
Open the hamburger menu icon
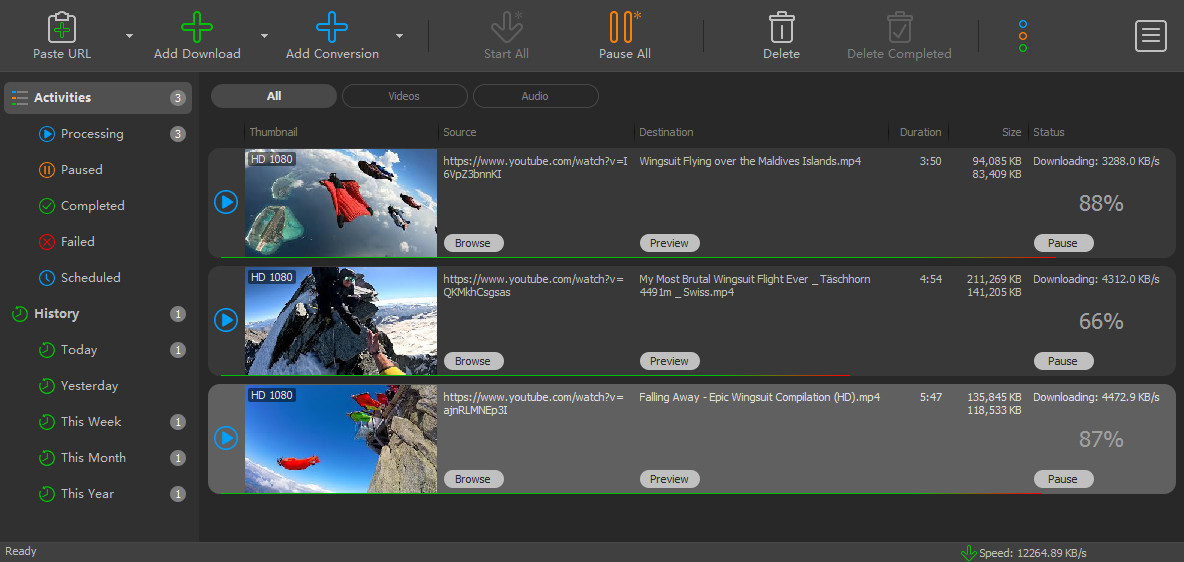click(x=1150, y=35)
